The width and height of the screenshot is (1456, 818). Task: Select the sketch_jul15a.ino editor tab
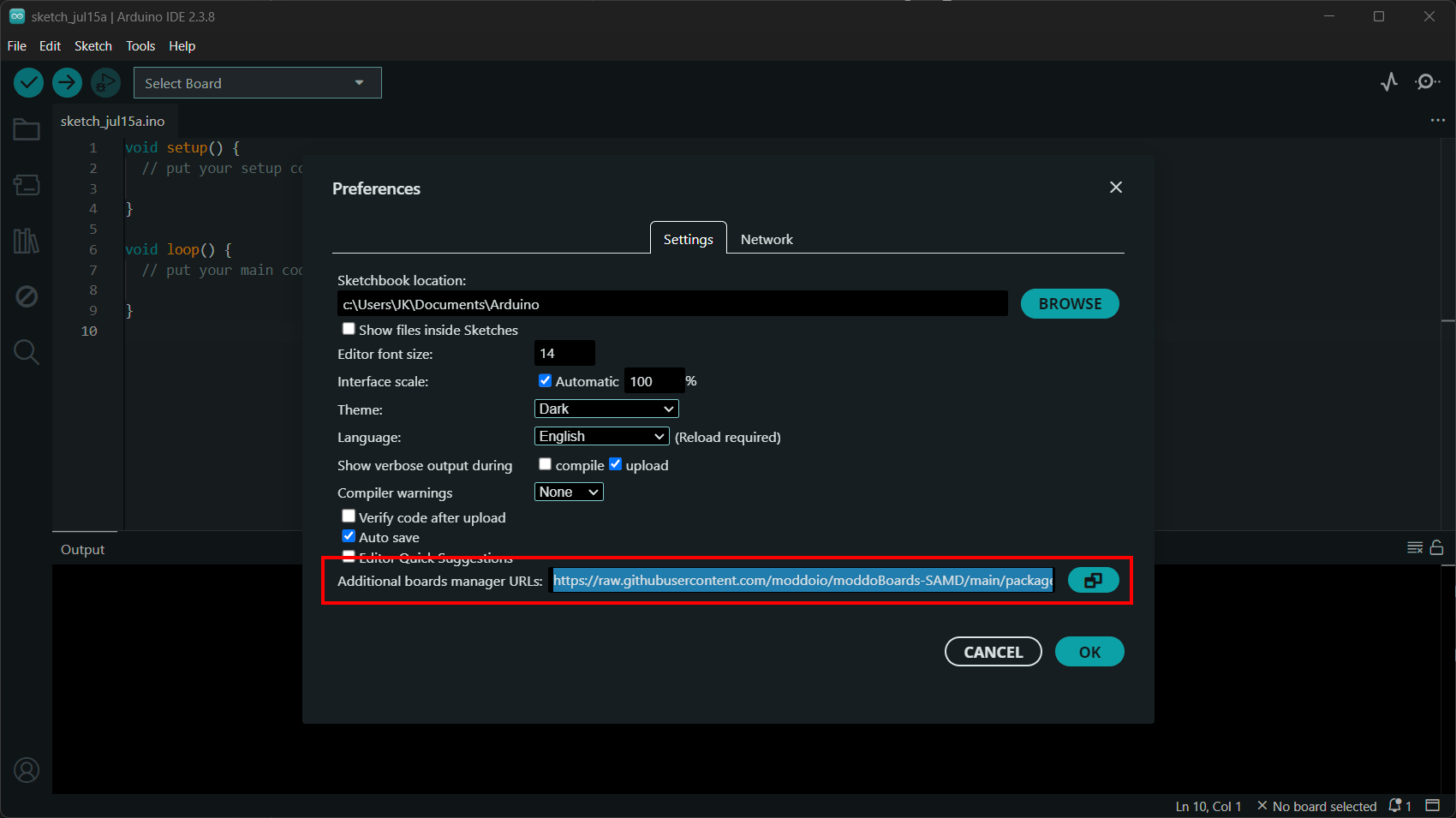point(112,122)
